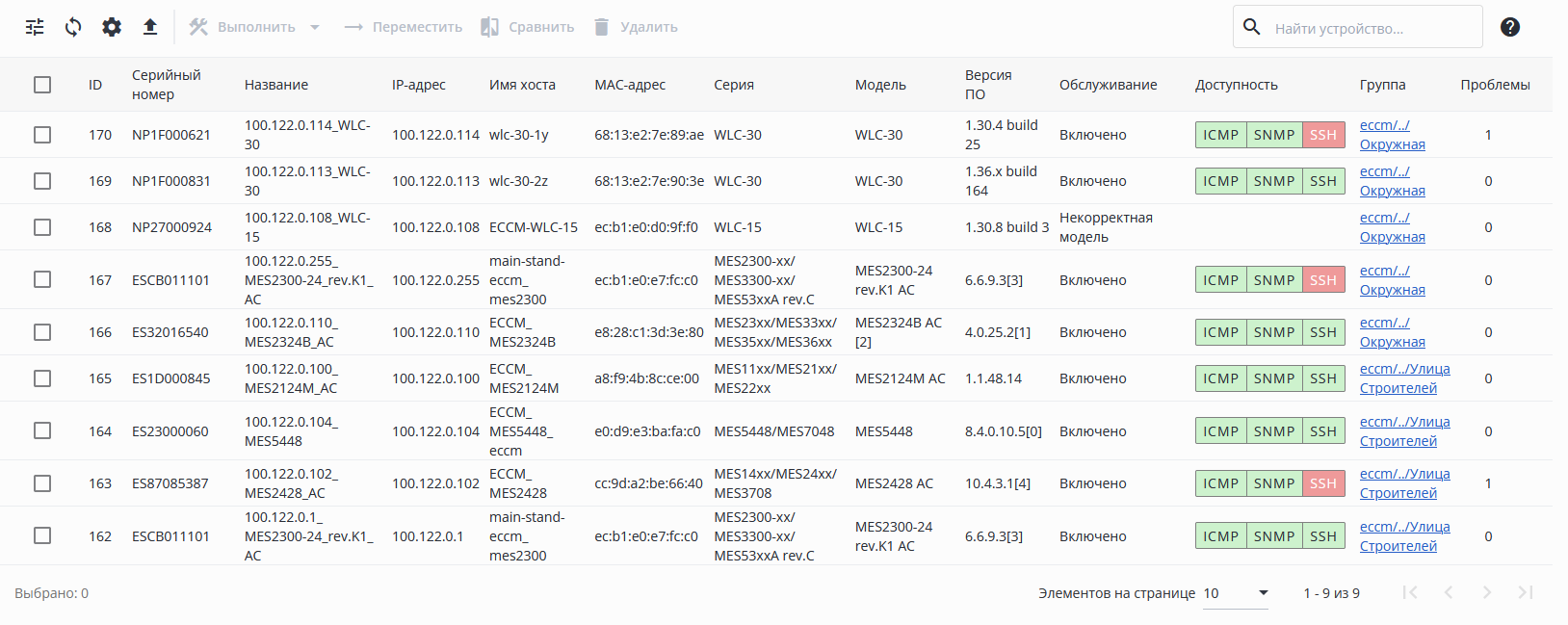Open group link eccm/../Окружная for ID 169
This screenshot has width=1568, height=625.
click(1392, 181)
